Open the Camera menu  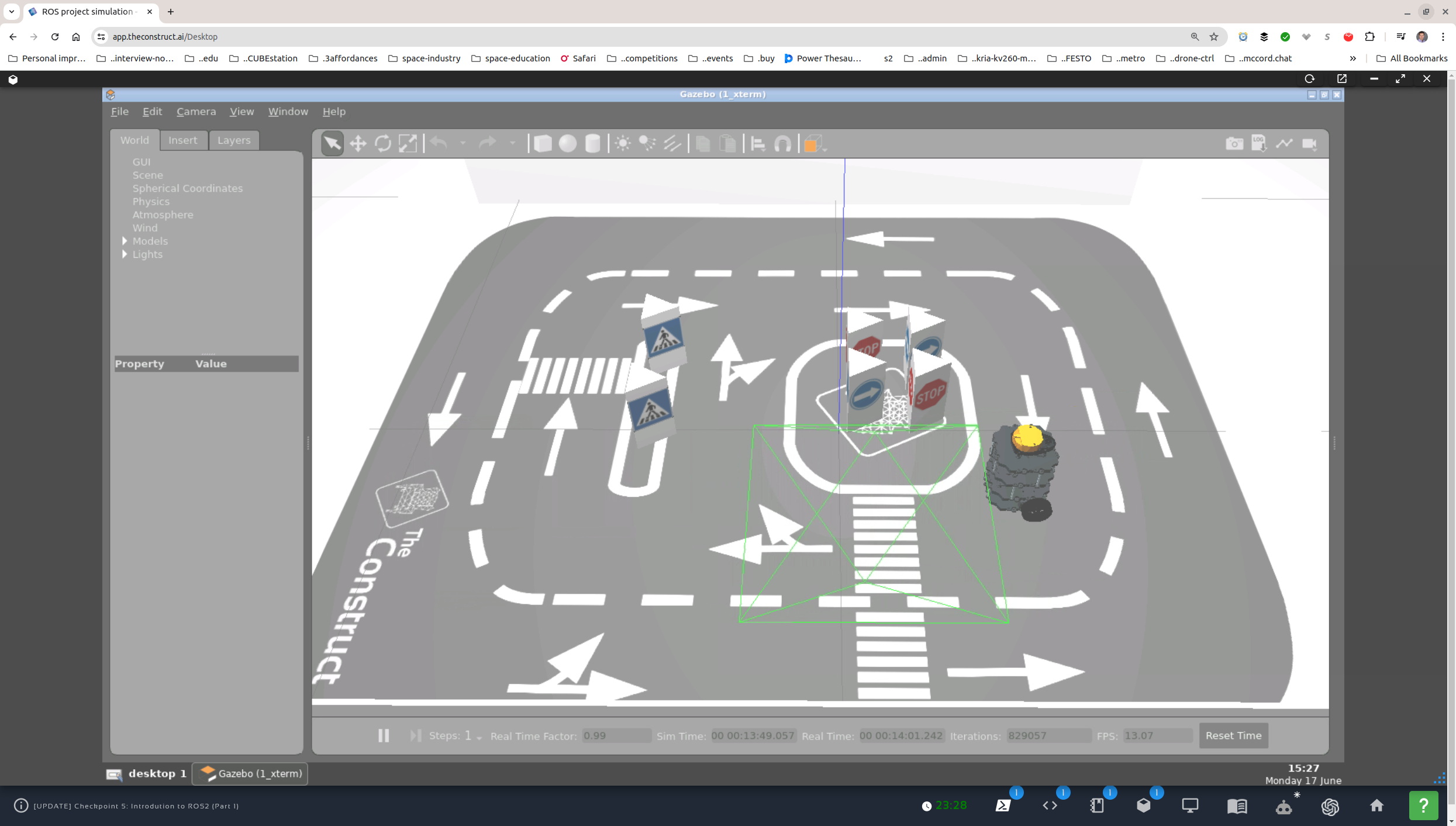tap(196, 111)
